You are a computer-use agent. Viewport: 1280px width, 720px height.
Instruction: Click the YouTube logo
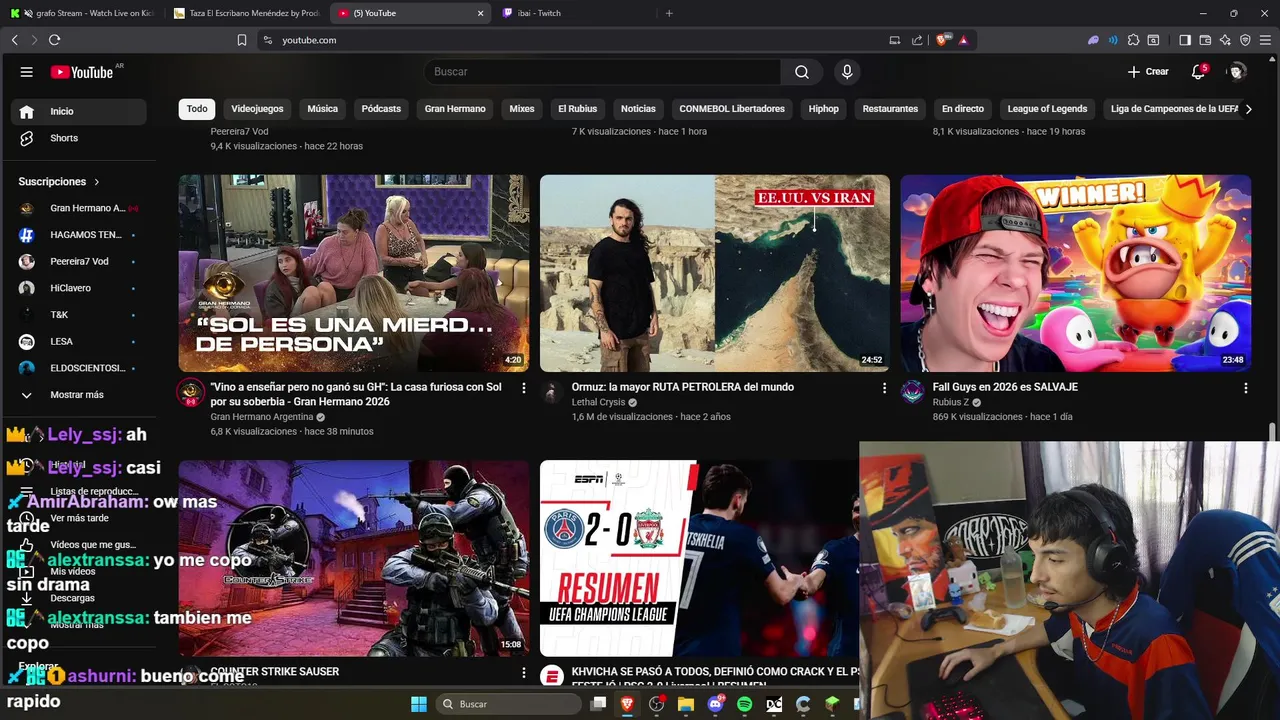click(82, 72)
